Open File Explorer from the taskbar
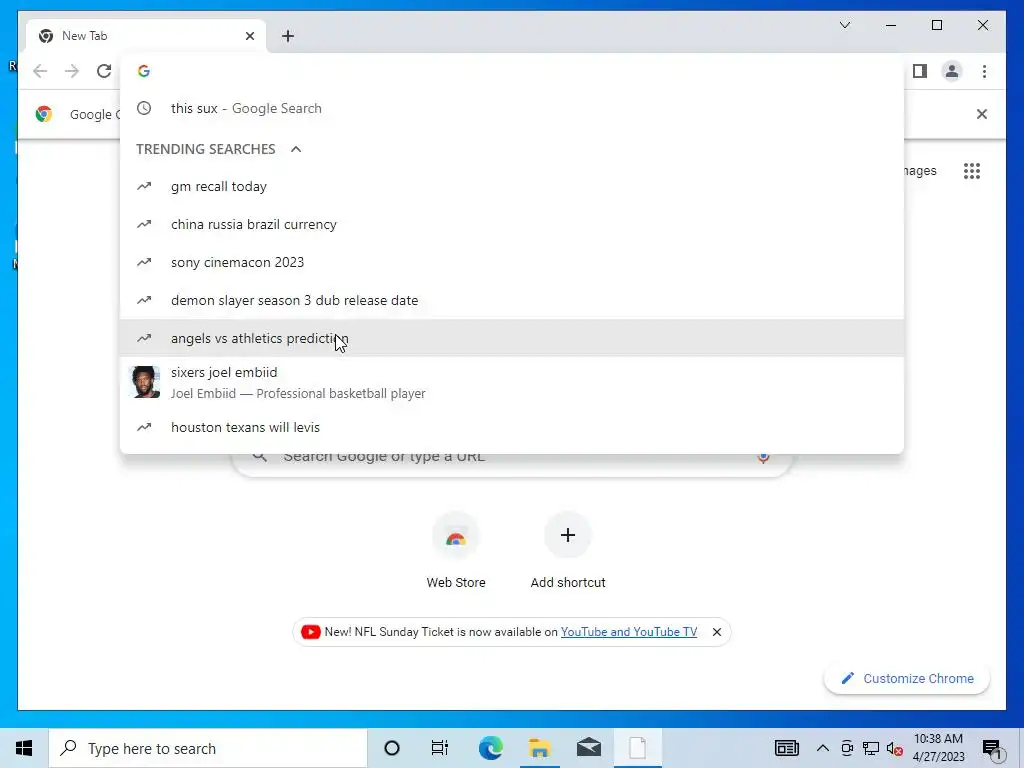 539,748
